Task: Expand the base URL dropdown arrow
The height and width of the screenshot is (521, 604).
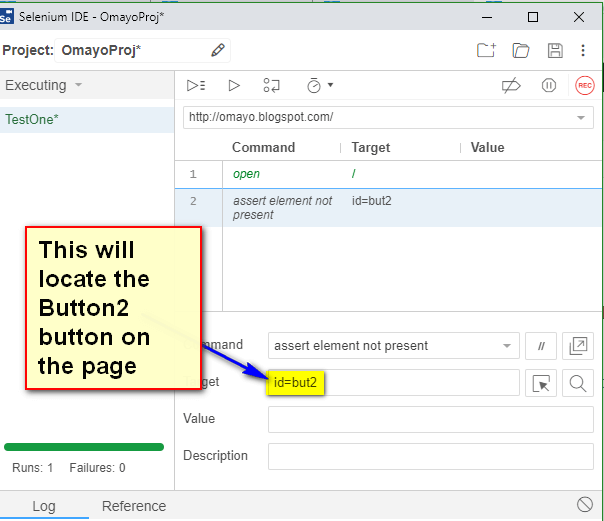Action: click(x=581, y=117)
